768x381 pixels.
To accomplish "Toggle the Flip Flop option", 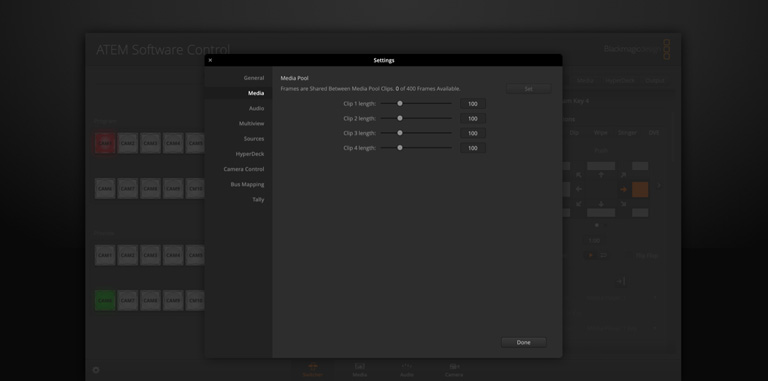I will [647, 256].
